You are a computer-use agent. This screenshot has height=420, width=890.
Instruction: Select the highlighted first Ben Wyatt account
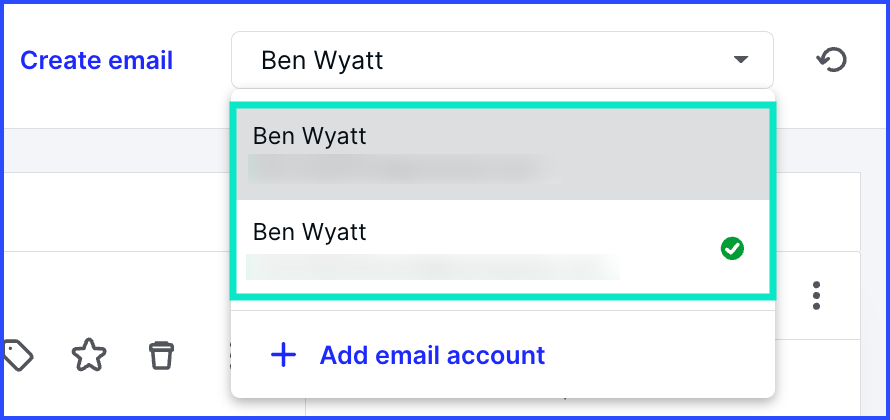coord(502,154)
